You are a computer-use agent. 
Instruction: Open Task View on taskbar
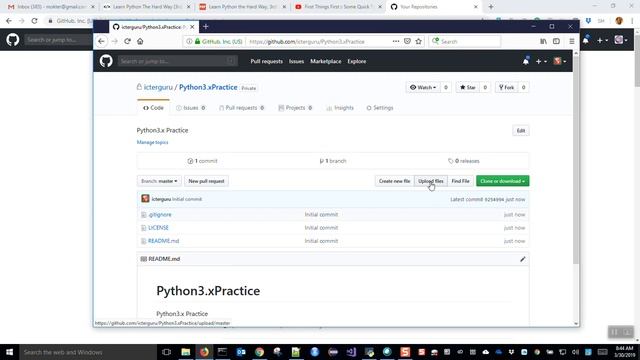coord(166,352)
